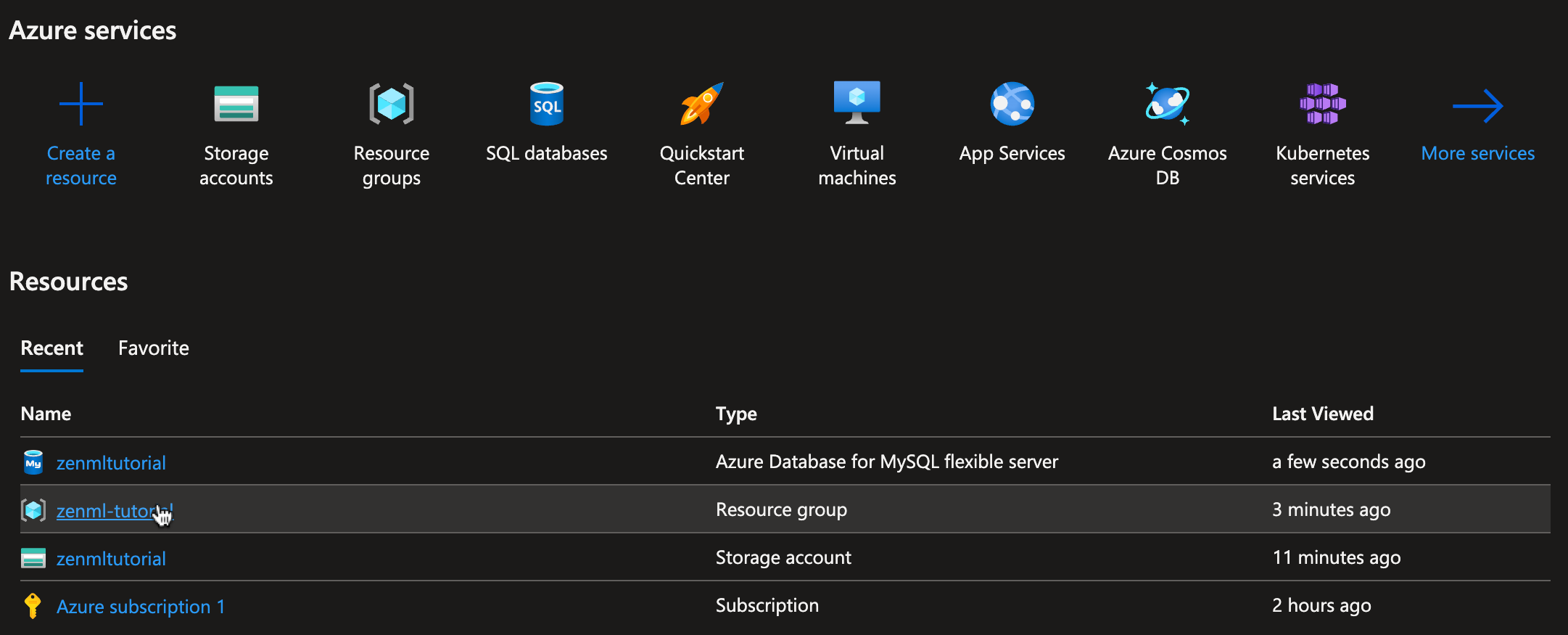
Task: Click the '2 hours ago' cell
Action: 1321,605
